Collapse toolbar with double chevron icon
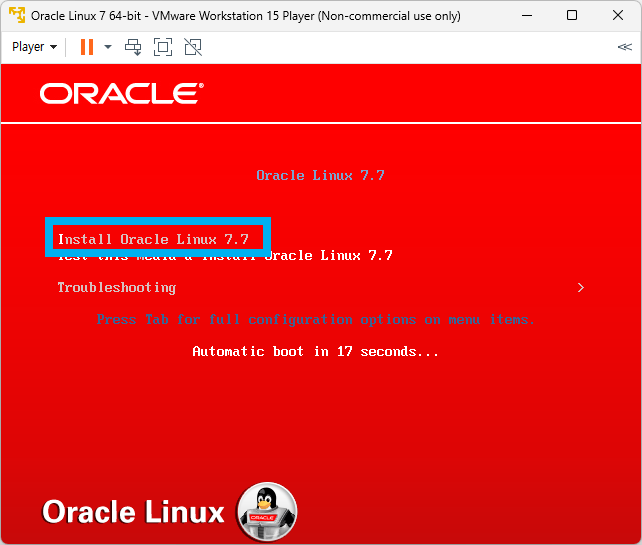 (x=625, y=47)
